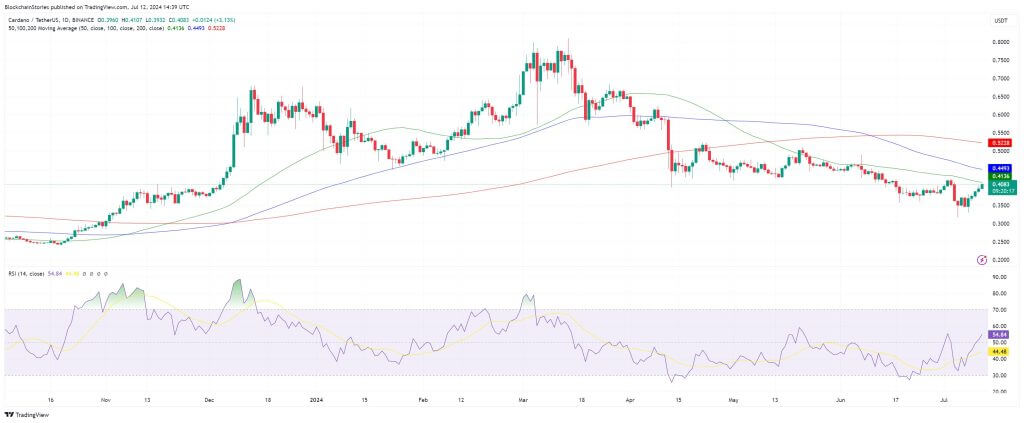
Task: Click the 0.3500 price axis tick
Action: click(x=999, y=206)
